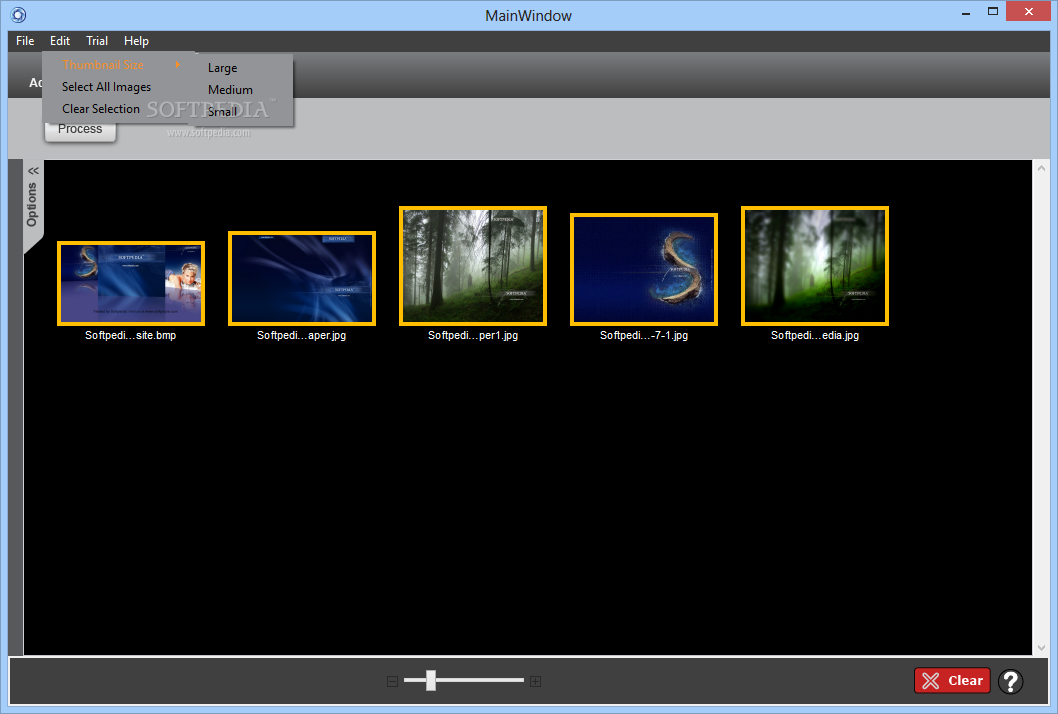Click filename label Softpedi...-7-1.jpg
The width and height of the screenshot is (1058, 714).
point(644,335)
